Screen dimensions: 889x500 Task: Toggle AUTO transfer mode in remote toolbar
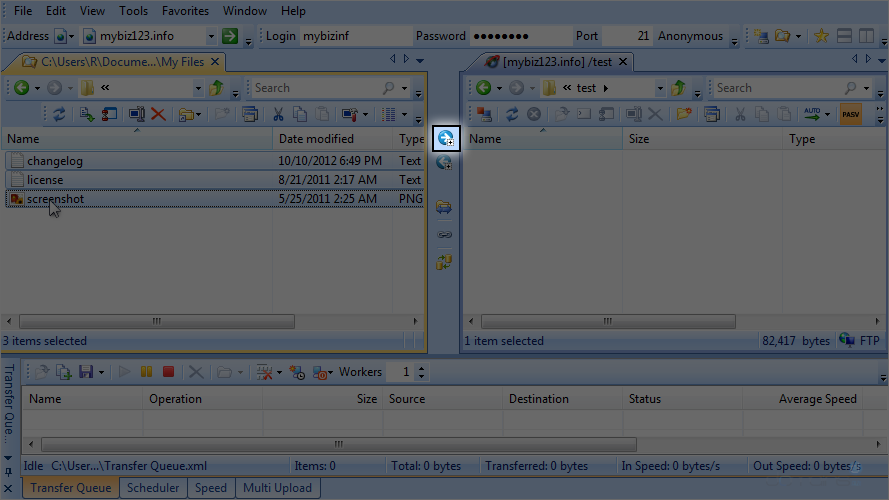tap(815, 115)
